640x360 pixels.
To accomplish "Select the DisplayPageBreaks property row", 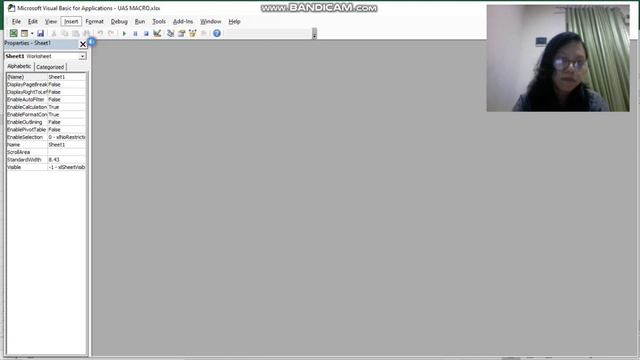I will pos(46,84).
